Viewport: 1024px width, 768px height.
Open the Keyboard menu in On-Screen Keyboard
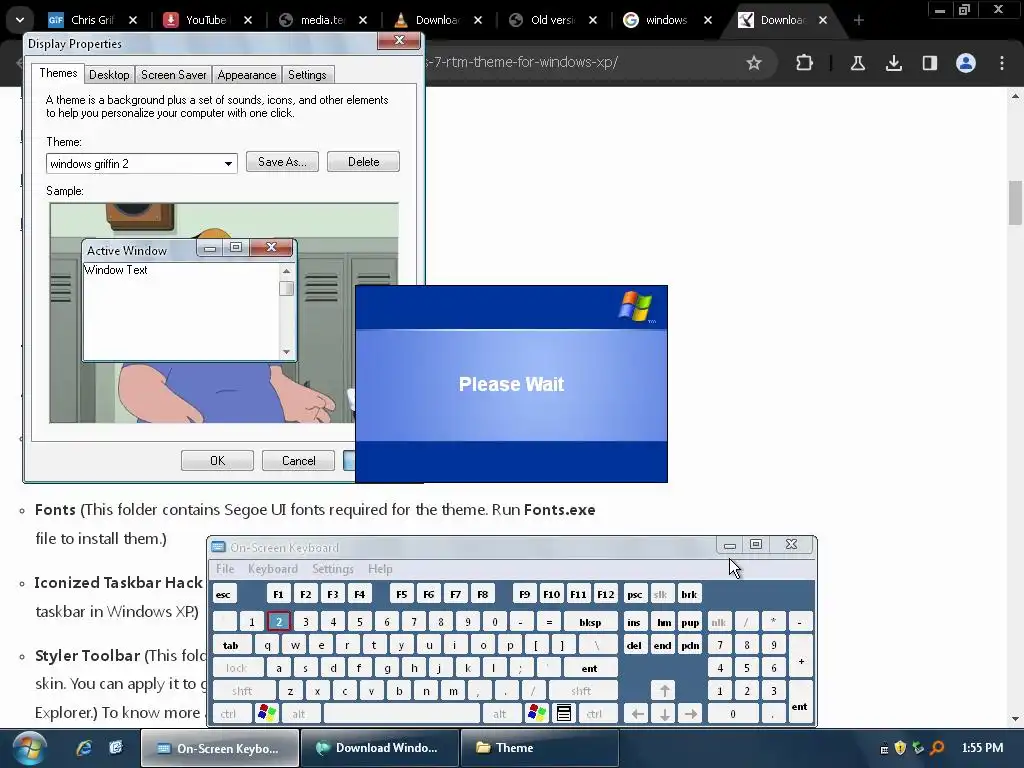[272, 569]
